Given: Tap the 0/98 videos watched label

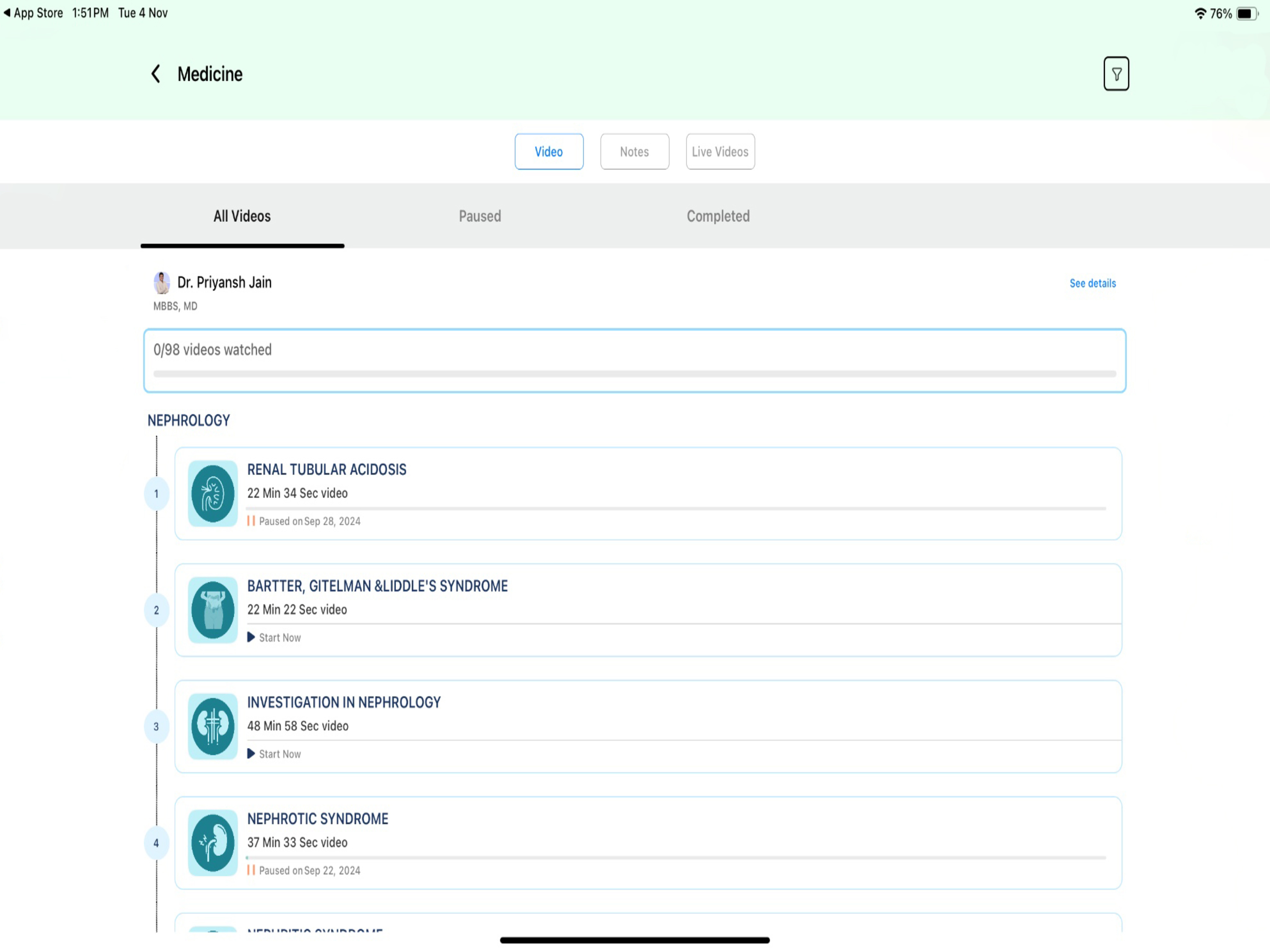Looking at the screenshot, I should point(212,350).
